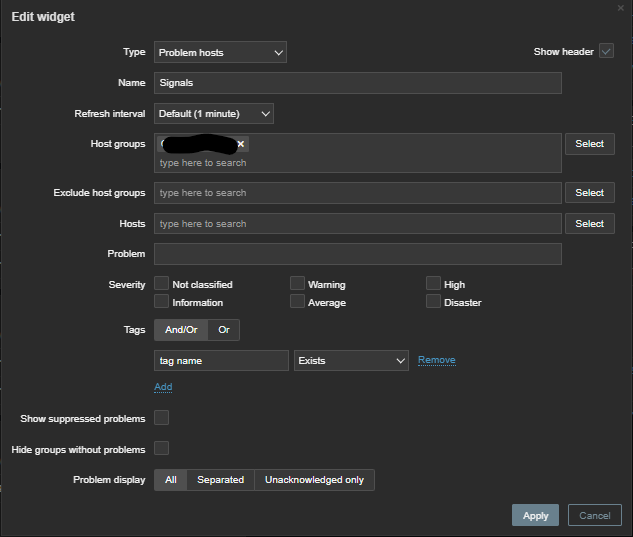Viewport: 633px width, 537px height.
Task: Tick the Not classified severity checkbox
Action: pyautogui.click(x=162, y=284)
